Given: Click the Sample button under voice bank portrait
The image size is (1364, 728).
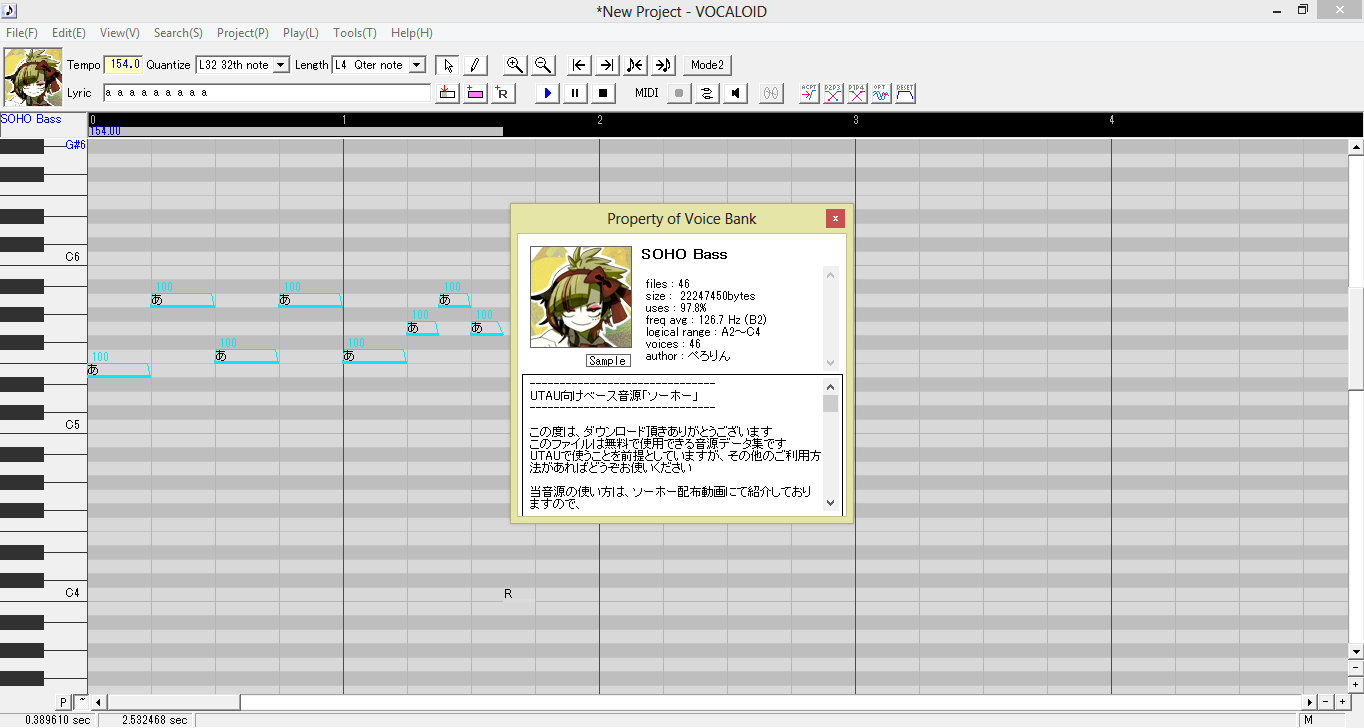Looking at the screenshot, I should [x=608, y=361].
